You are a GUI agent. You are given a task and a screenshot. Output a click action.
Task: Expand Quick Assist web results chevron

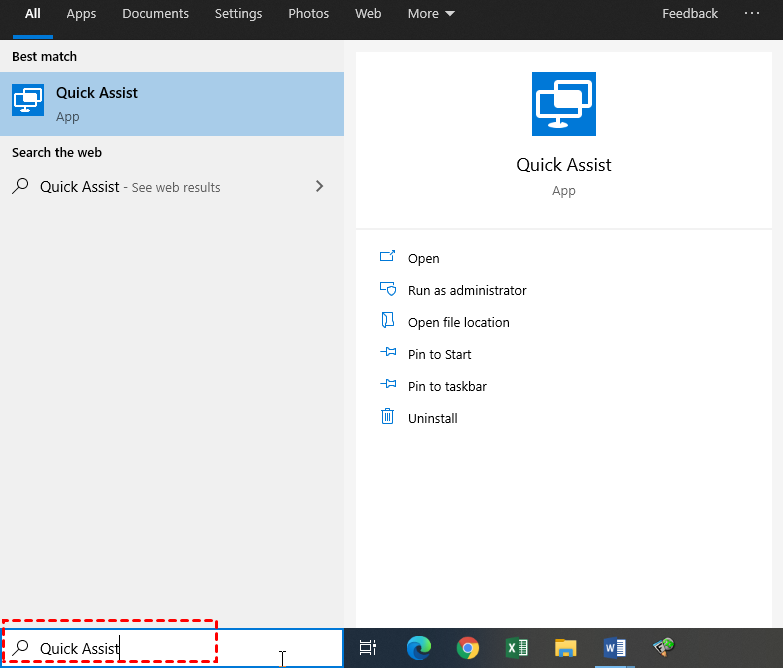point(319,186)
